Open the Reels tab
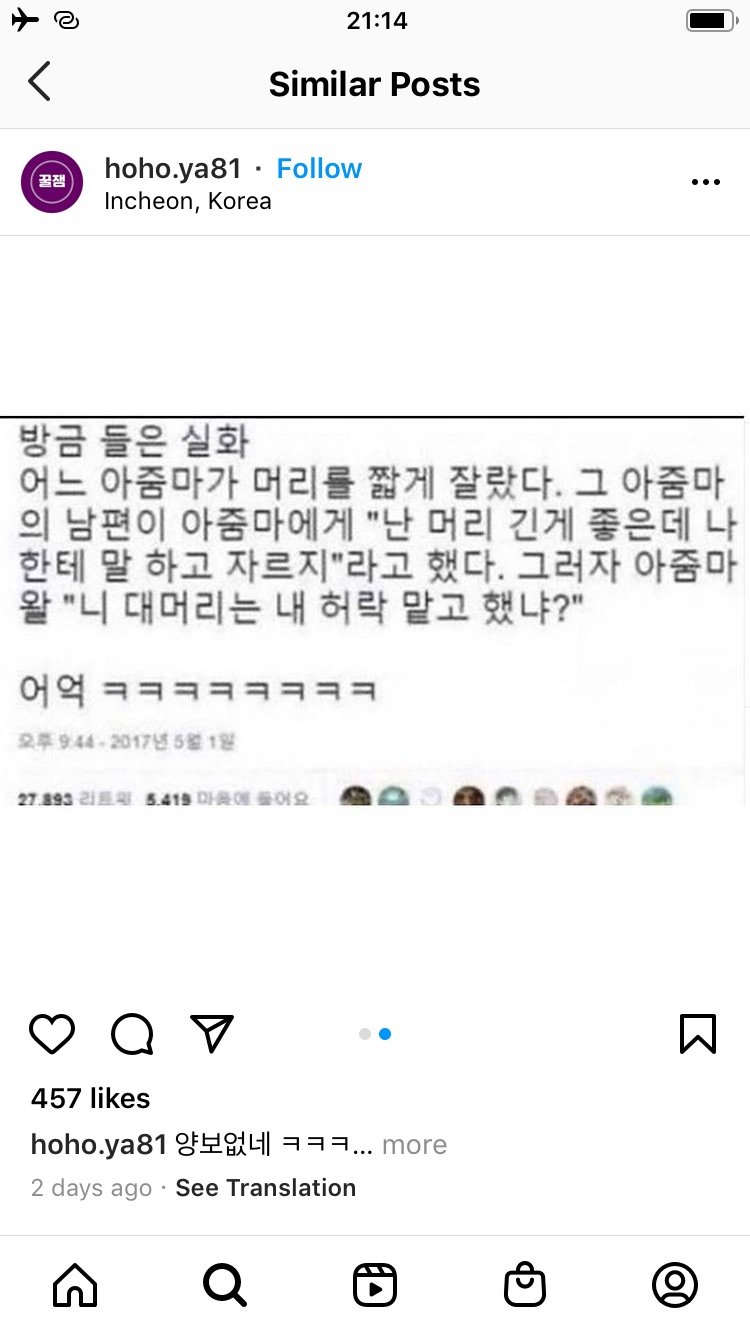The height and width of the screenshot is (1334, 750). [x=375, y=1285]
